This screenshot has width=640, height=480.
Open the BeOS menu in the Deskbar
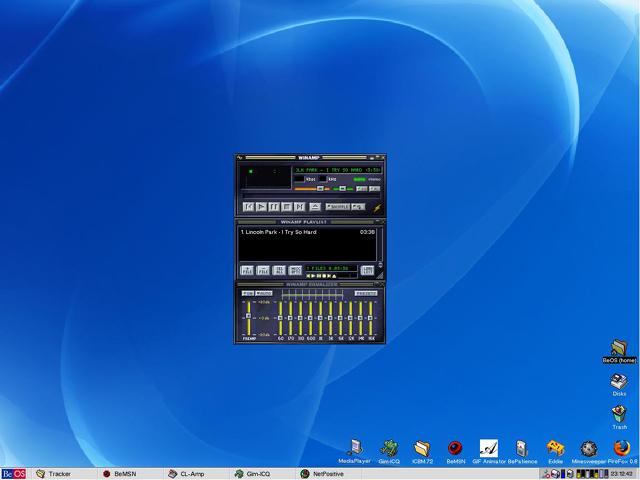click(13, 474)
